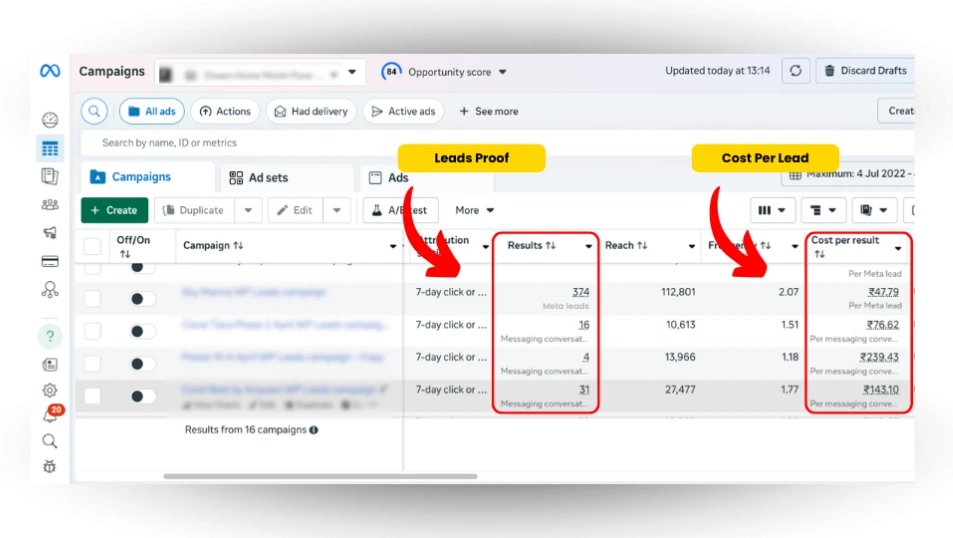The width and height of the screenshot is (953, 538).
Task: Open the Events Manager nodes icon
Action: pos(50,290)
